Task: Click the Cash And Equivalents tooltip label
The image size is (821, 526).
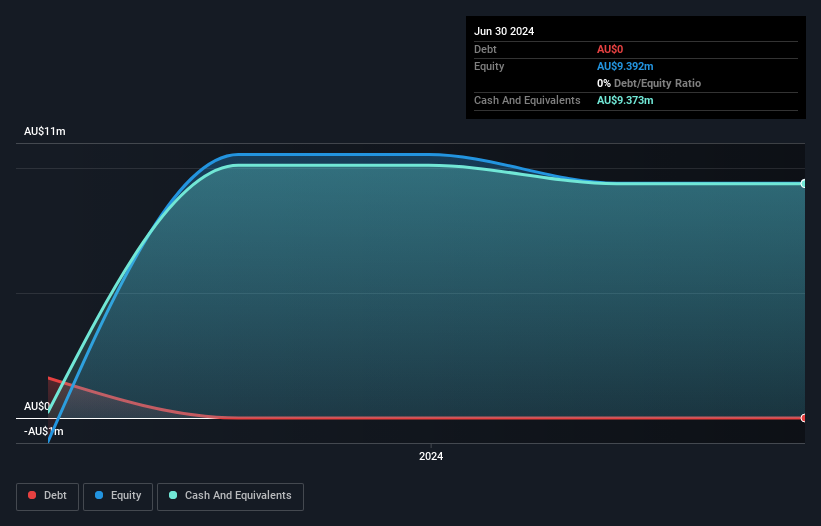Action: (x=527, y=100)
